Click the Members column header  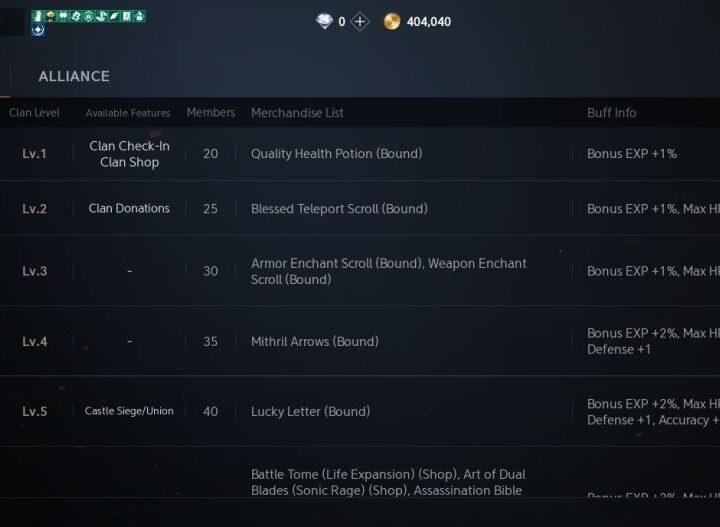click(x=211, y=113)
